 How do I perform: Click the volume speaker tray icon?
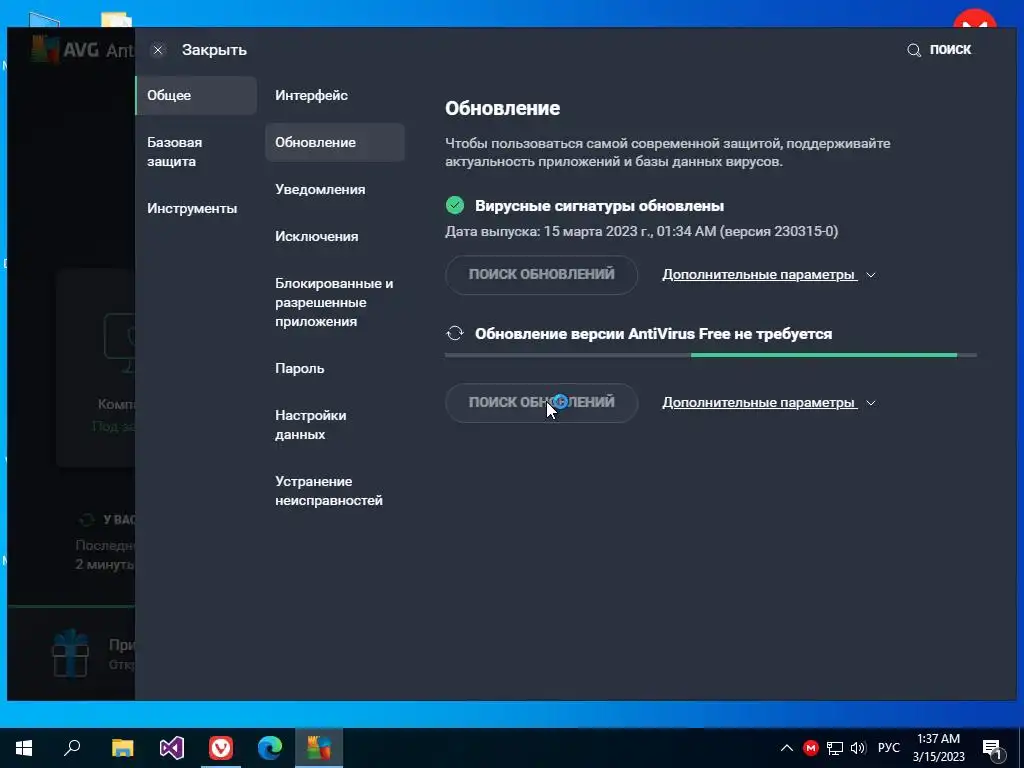pyautogui.click(x=858, y=748)
